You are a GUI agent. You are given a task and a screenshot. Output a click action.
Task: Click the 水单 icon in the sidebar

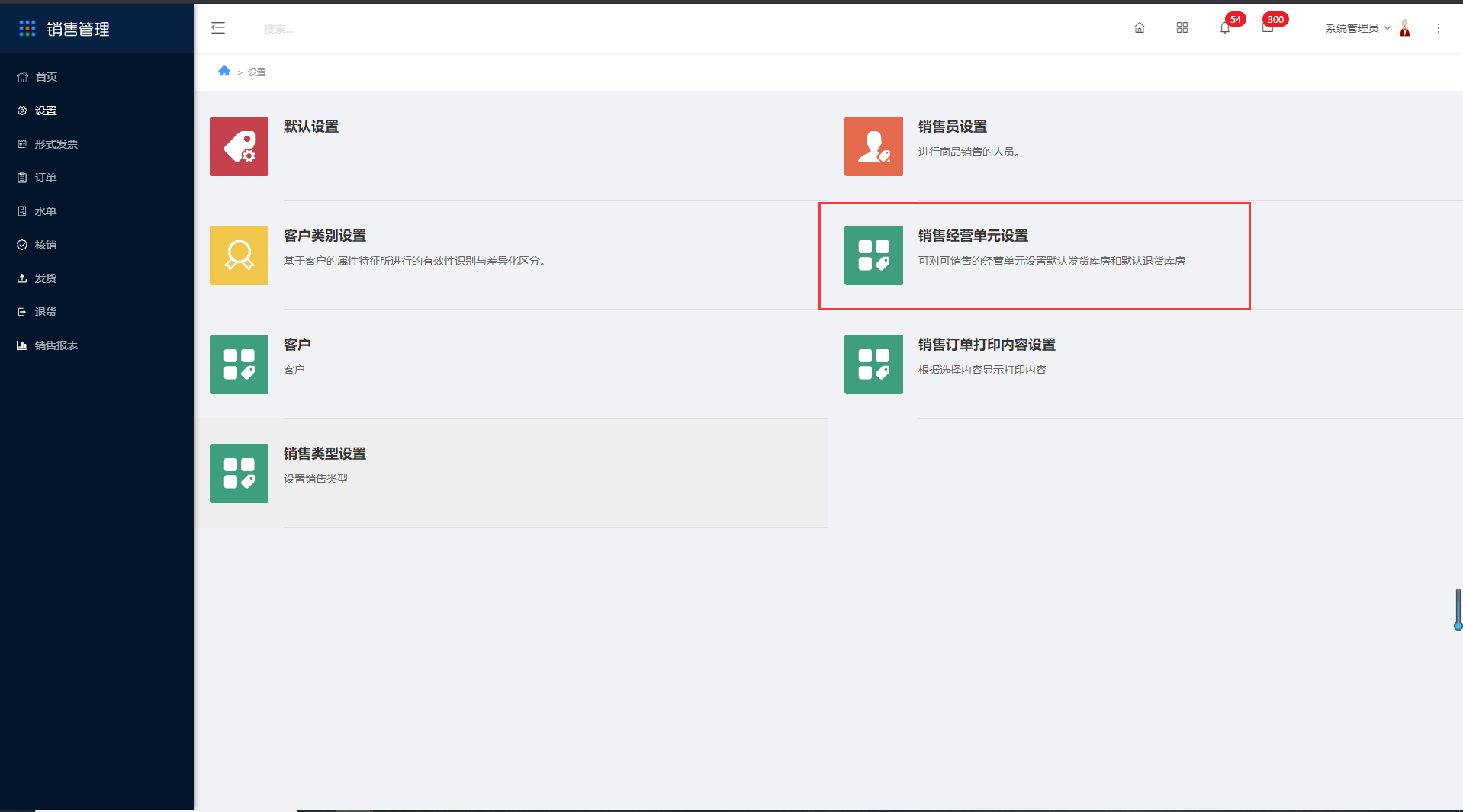22,211
